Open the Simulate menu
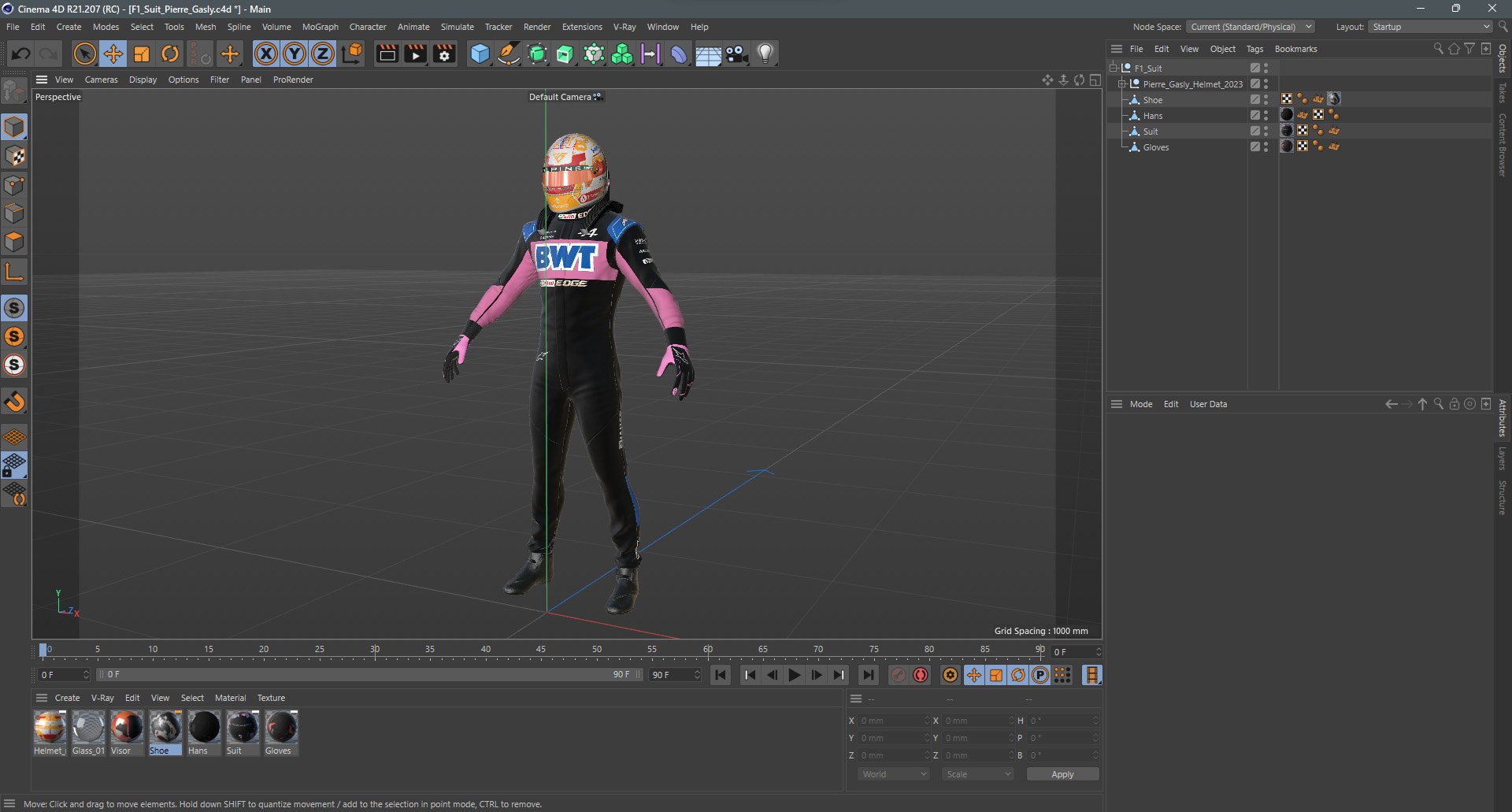 tap(458, 27)
